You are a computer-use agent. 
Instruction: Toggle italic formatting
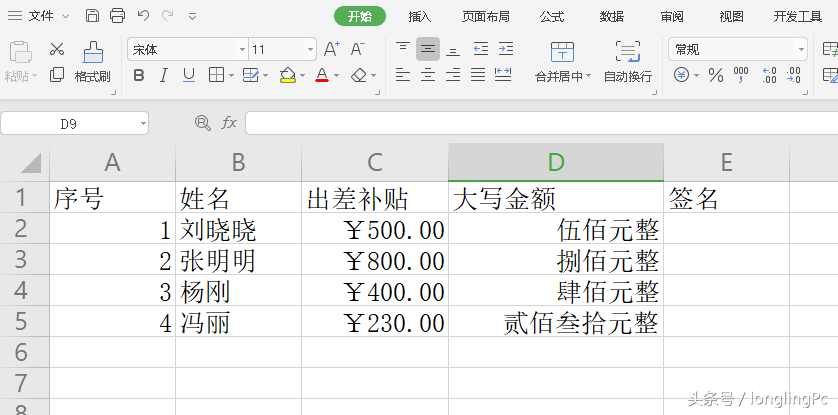pyautogui.click(x=164, y=75)
